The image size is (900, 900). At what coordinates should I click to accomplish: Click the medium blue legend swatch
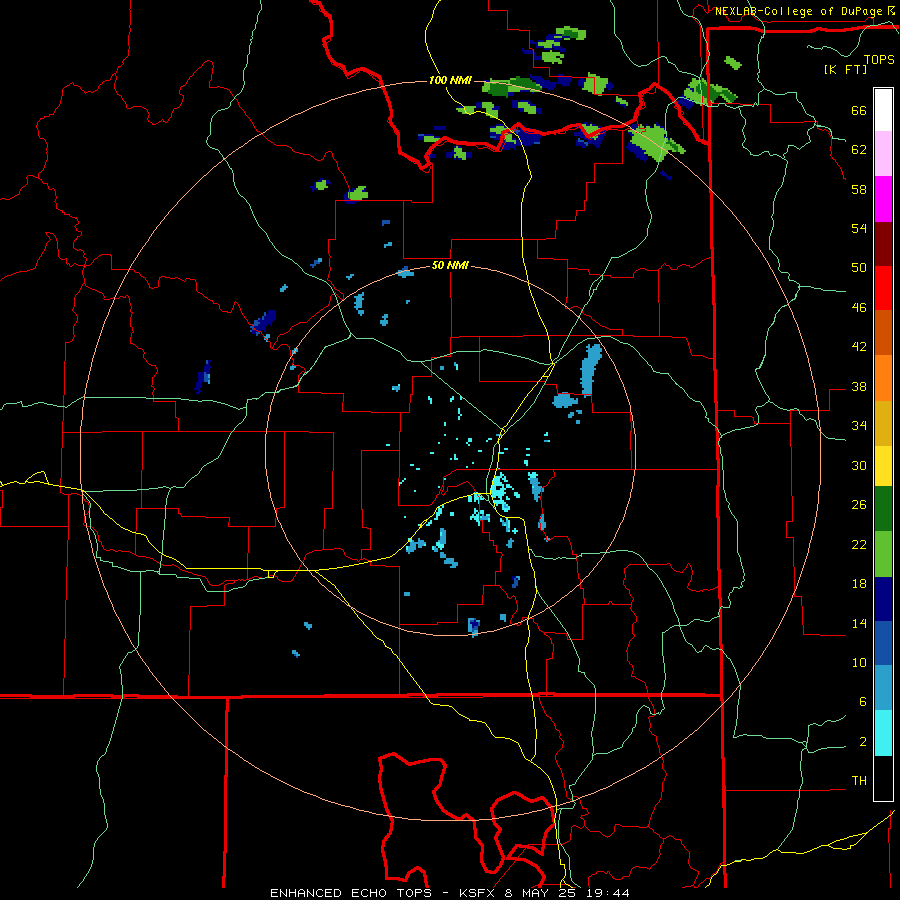(x=883, y=643)
